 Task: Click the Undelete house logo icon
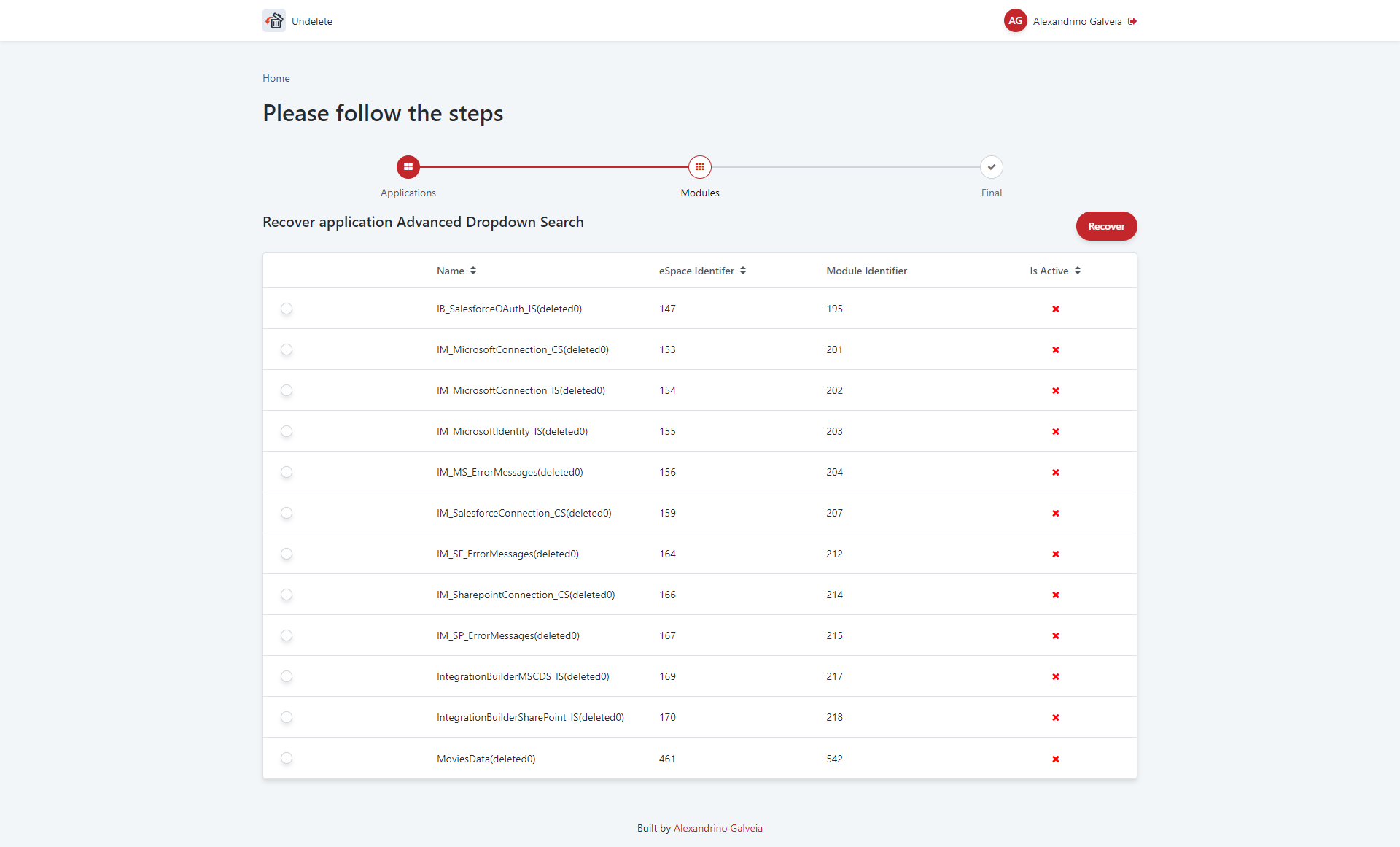273,20
